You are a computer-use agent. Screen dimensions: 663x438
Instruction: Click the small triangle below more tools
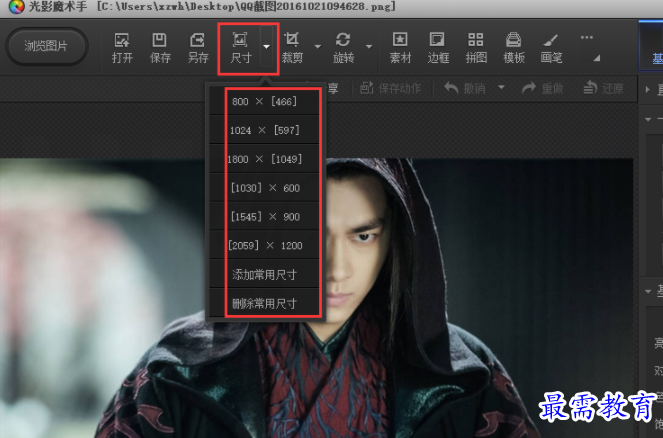pos(597,58)
